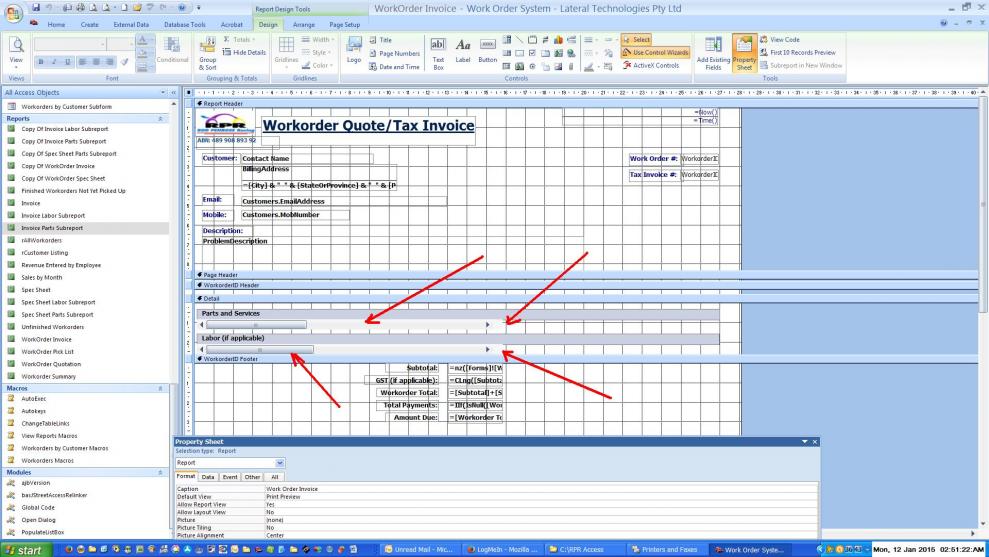Select the Sales by Month report
989x557 pixels.
point(42,278)
